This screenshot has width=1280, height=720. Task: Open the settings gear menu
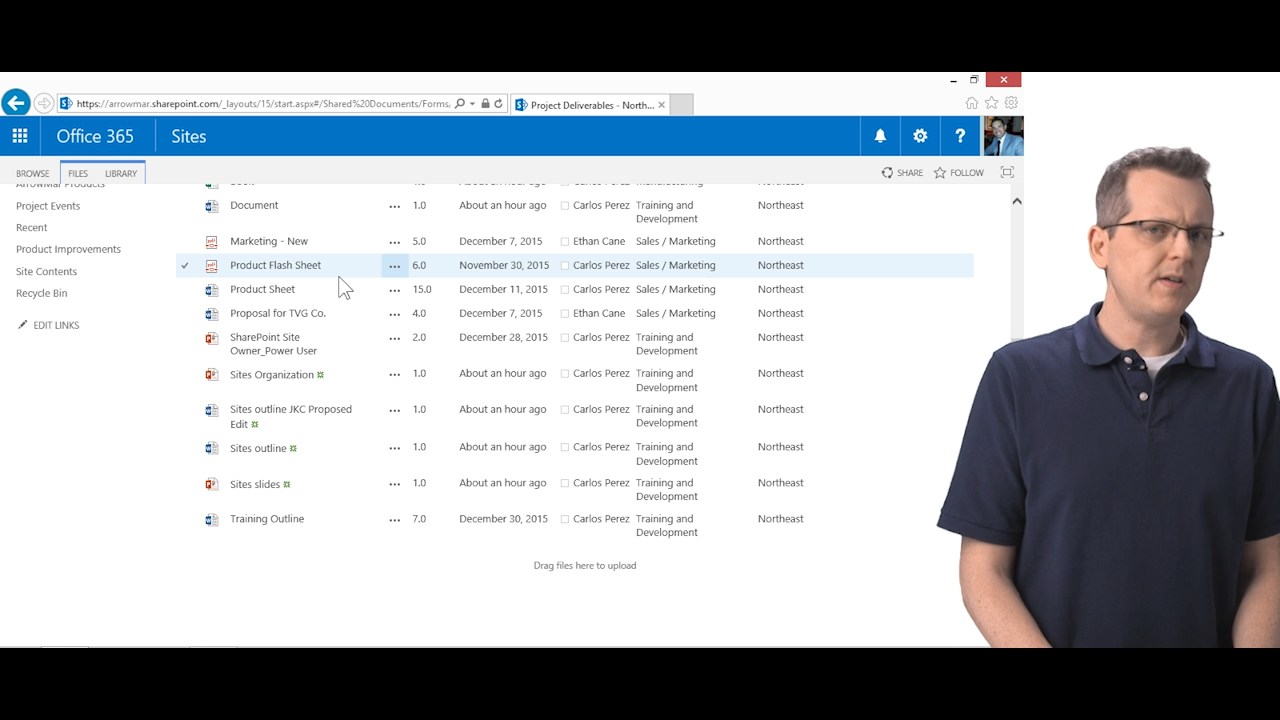pyautogui.click(x=920, y=136)
